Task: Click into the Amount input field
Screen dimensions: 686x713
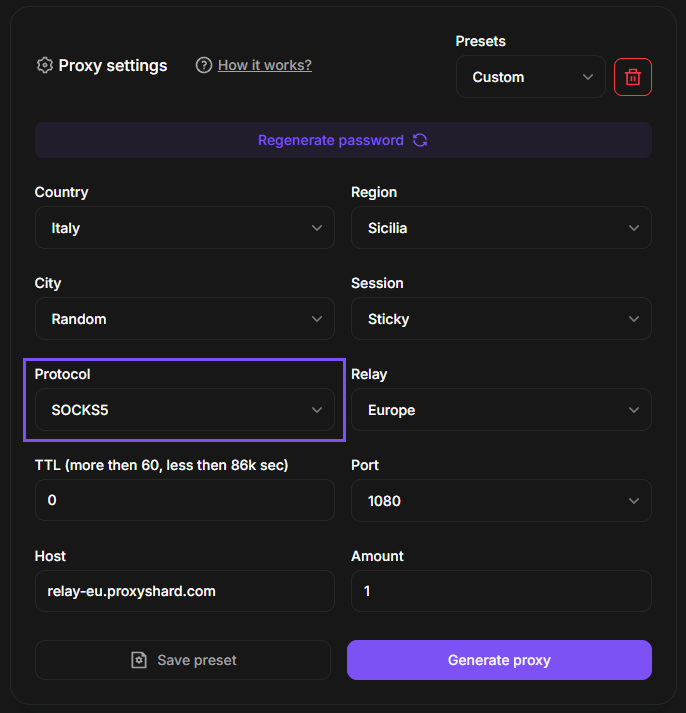Action: coord(501,591)
